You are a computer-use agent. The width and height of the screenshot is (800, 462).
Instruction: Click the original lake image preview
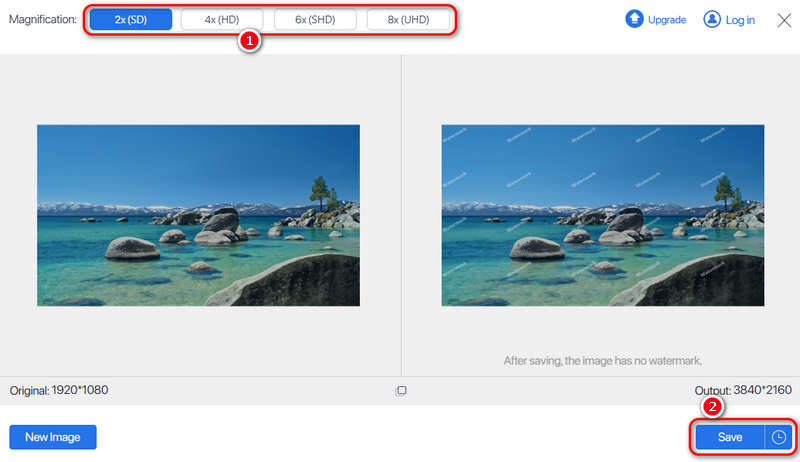198,215
